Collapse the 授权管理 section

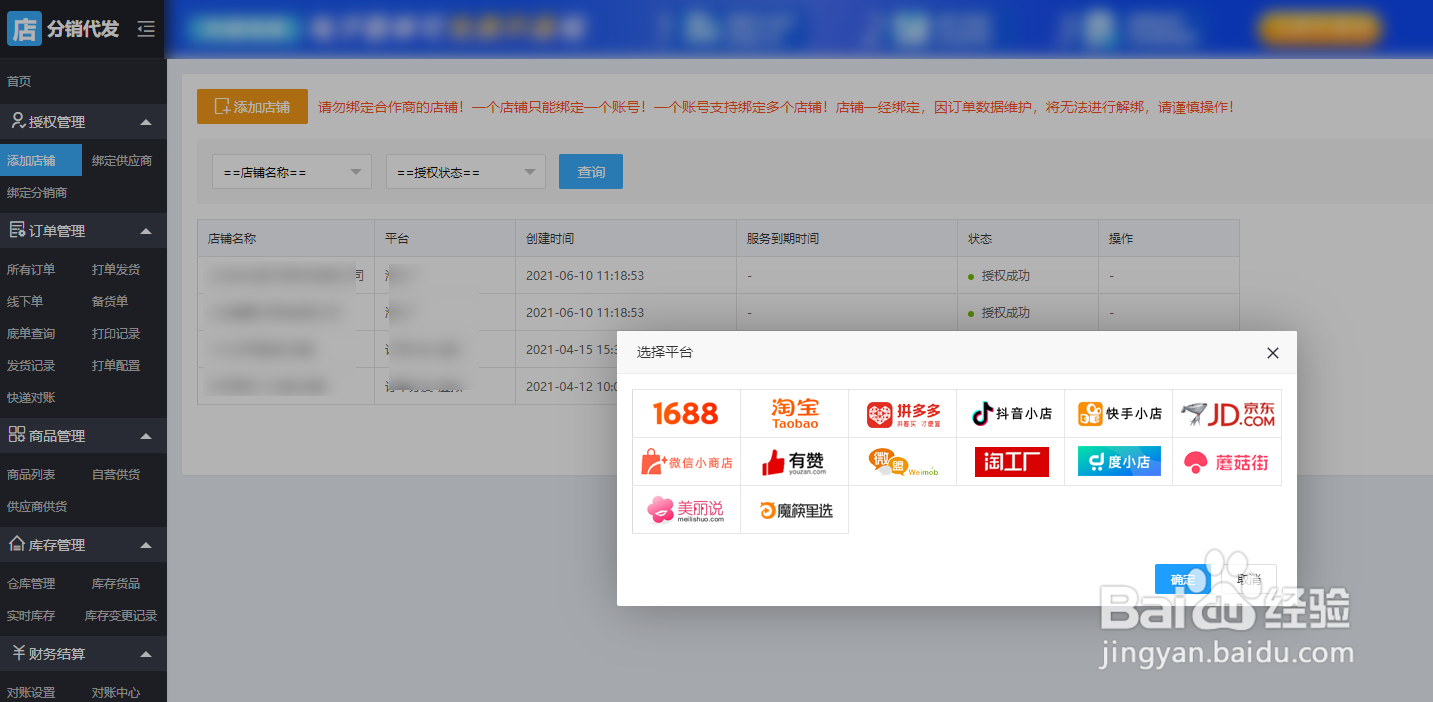pos(146,122)
